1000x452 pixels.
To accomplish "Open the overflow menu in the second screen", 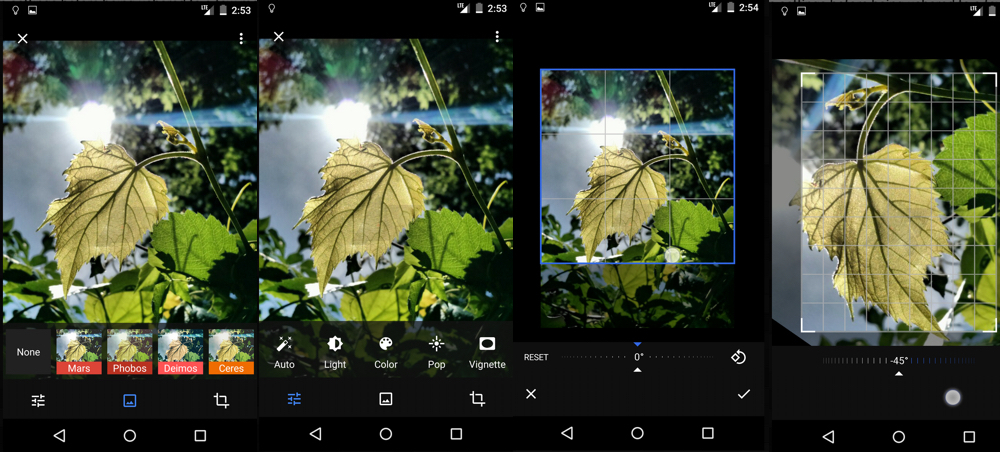I will click(497, 37).
